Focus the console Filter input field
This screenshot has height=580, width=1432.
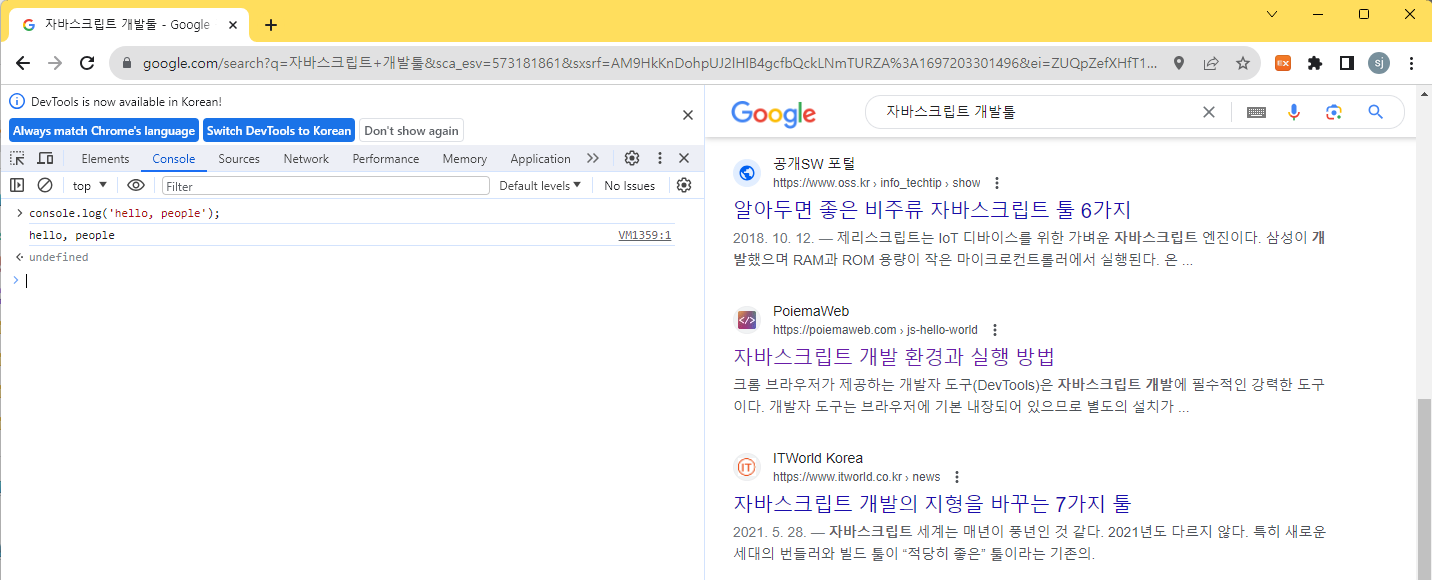coord(326,186)
